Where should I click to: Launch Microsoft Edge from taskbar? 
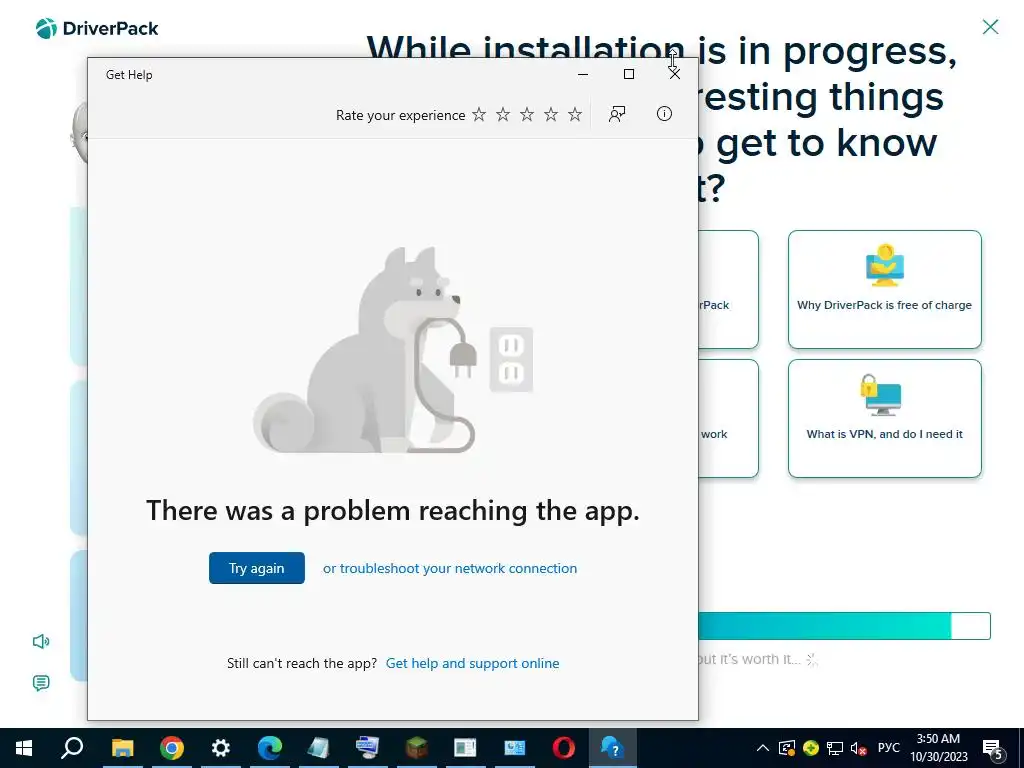point(270,748)
